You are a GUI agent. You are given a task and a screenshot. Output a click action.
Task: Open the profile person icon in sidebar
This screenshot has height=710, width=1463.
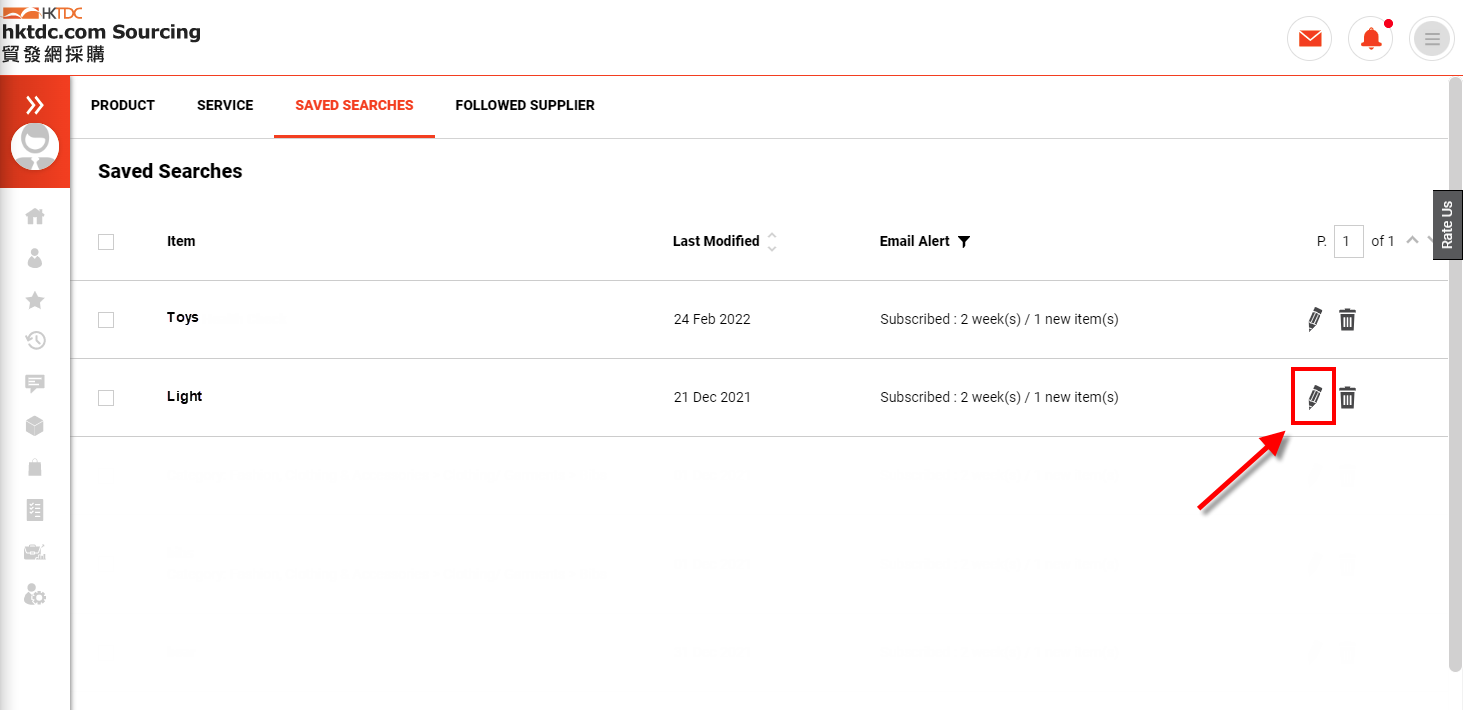[35, 258]
